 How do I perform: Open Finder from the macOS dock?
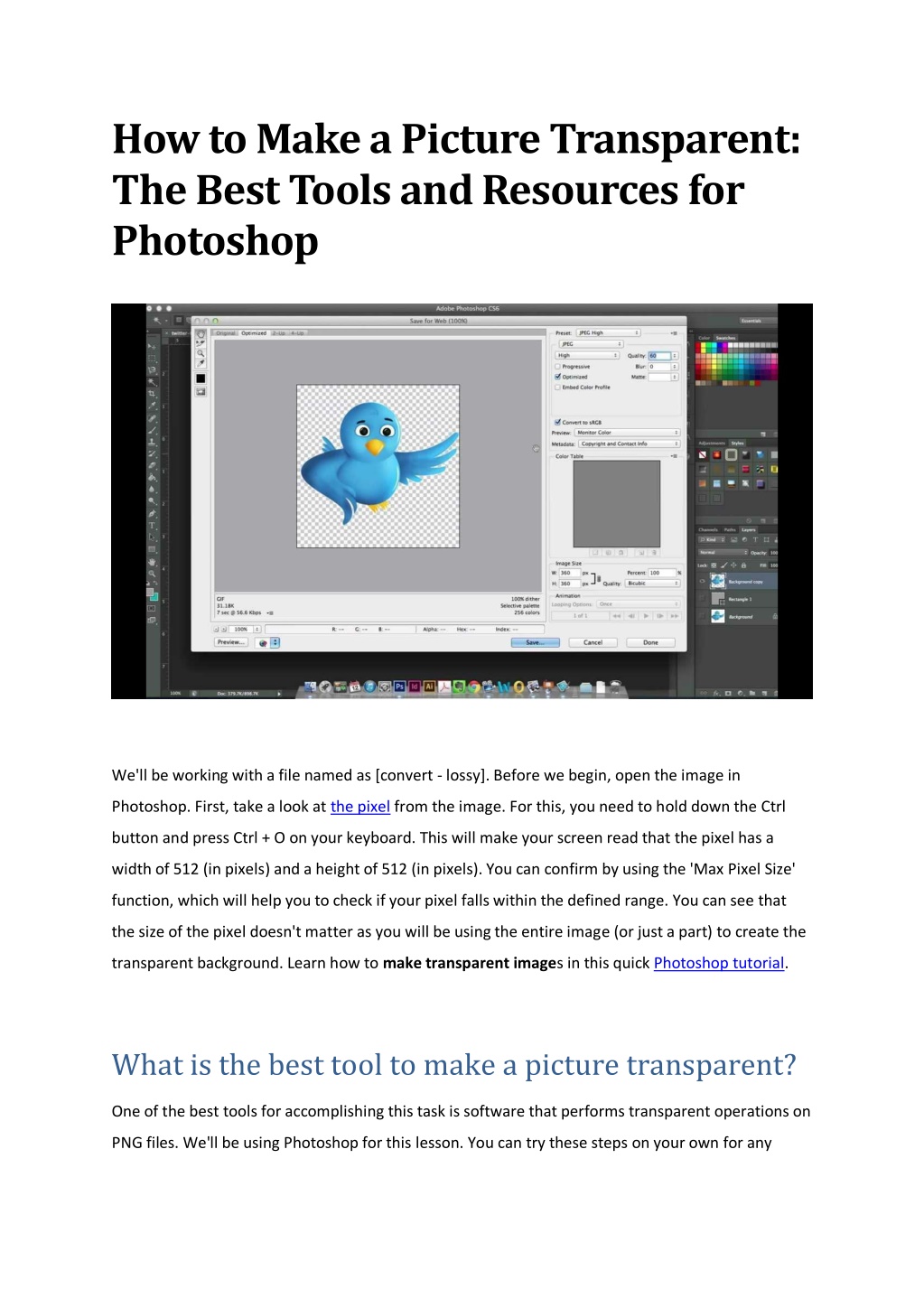pos(311,687)
